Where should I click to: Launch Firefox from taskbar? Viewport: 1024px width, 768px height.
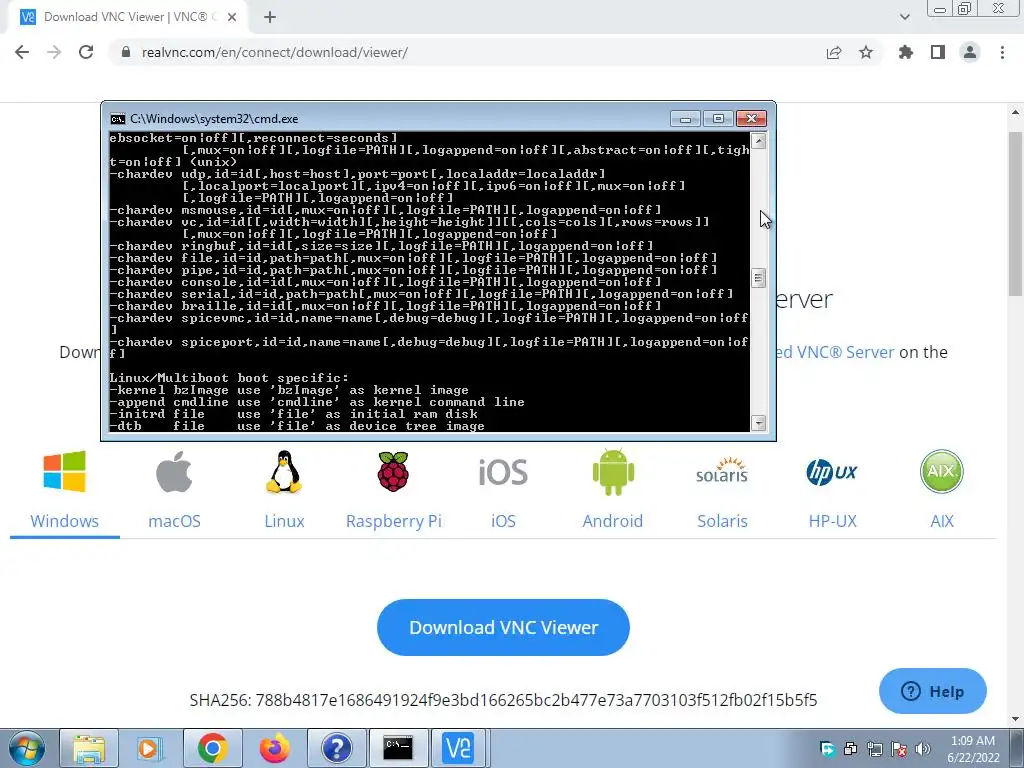pyautogui.click(x=274, y=748)
